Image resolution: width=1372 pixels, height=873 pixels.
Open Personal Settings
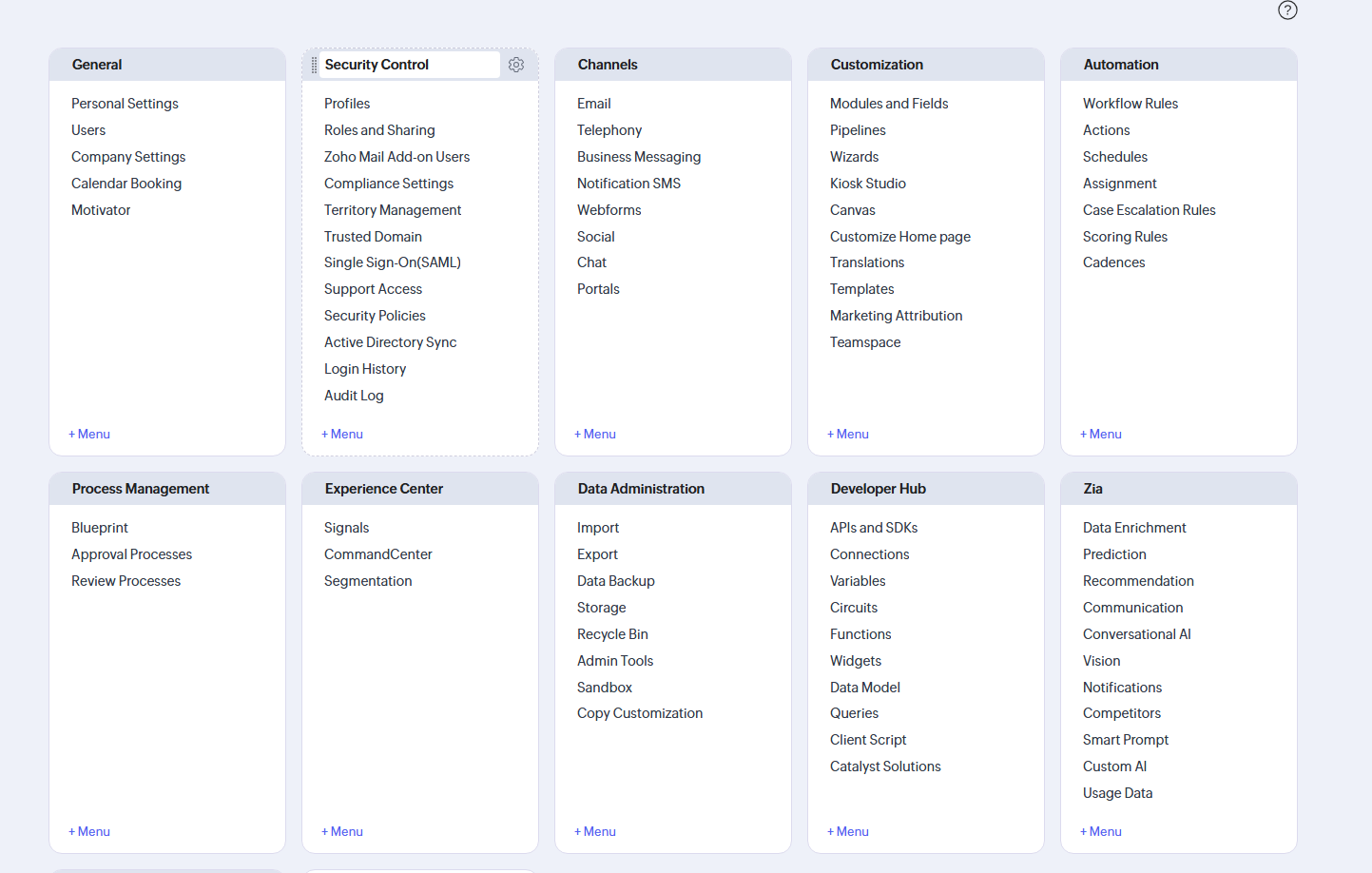(x=125, y=104)
